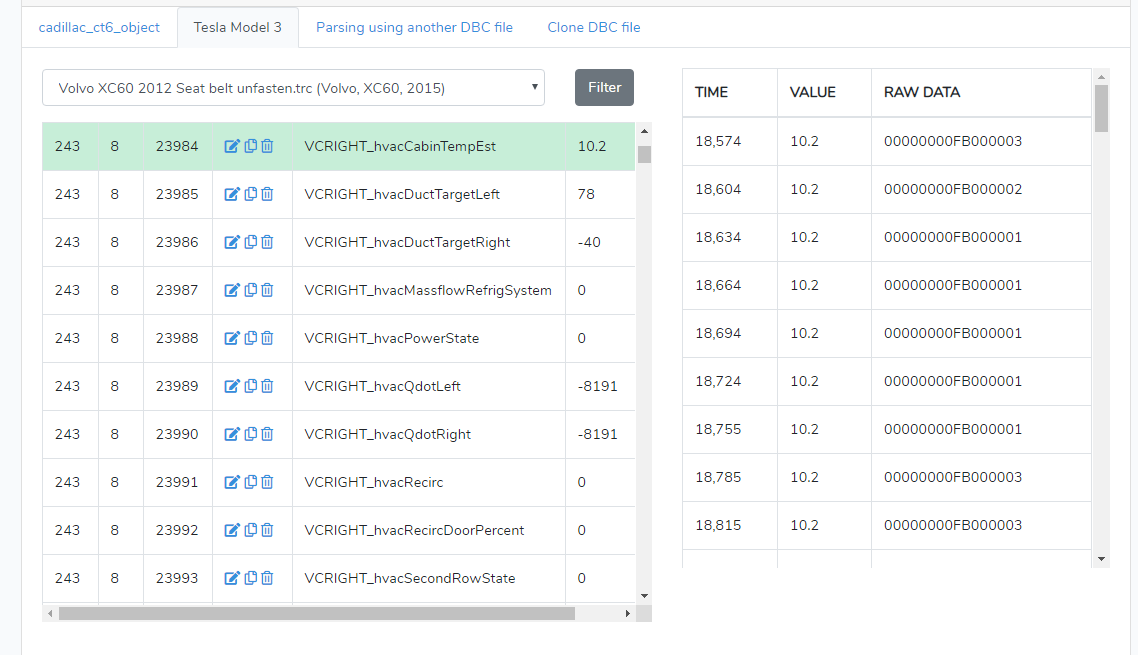This screenshot has height=655, width=1138.
Task: Copy the VCRIGHT_hvacRecirc signal
Action: pyautogui.click(x=250, y=482)
